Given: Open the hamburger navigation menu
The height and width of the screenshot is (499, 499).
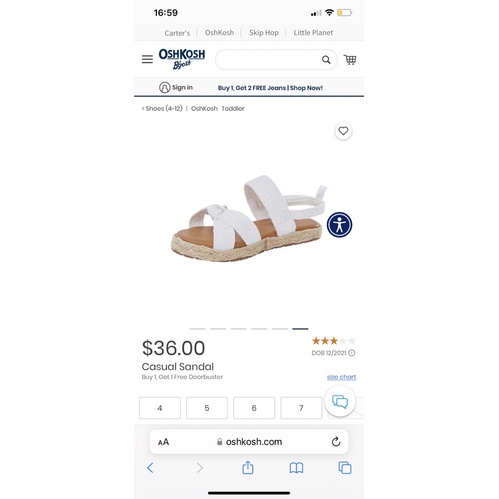Looking at the screenshot, I should [147, 59].
